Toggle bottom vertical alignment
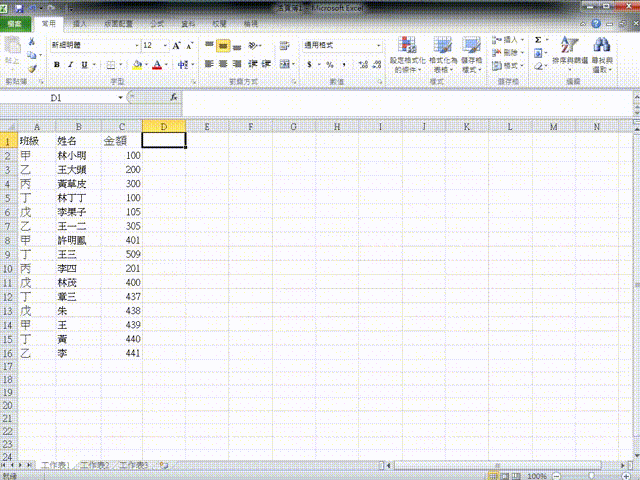The image size is (640, 480). coord(237,46)
